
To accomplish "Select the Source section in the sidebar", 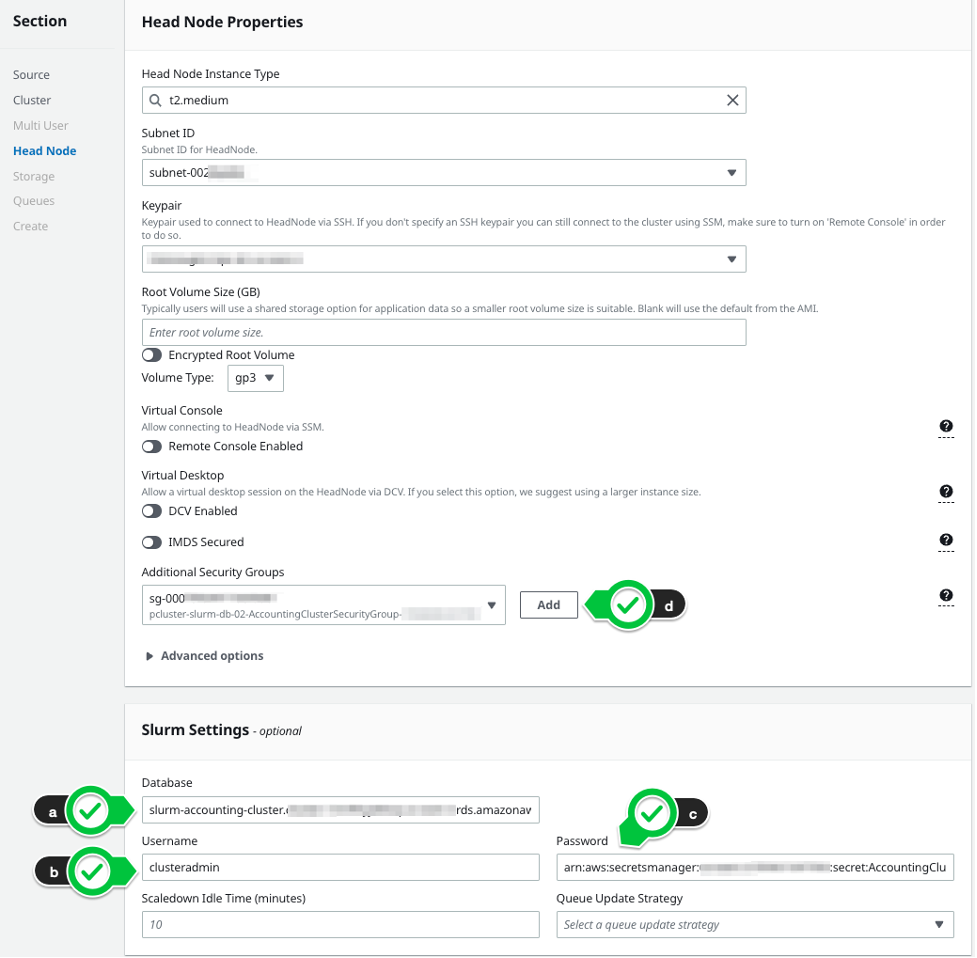I will [x=30, y=74].
